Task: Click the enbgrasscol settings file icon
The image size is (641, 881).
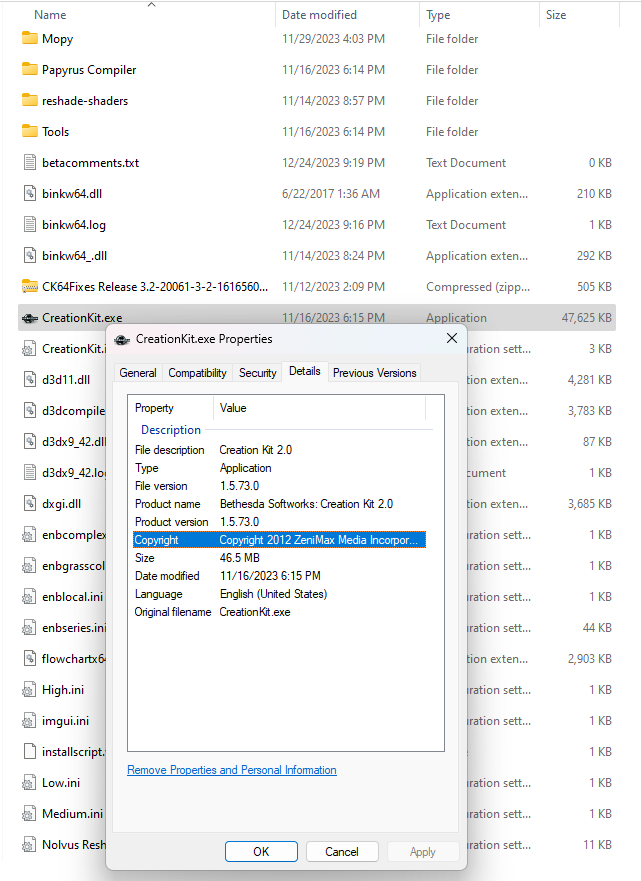Action: pos(30,565)
